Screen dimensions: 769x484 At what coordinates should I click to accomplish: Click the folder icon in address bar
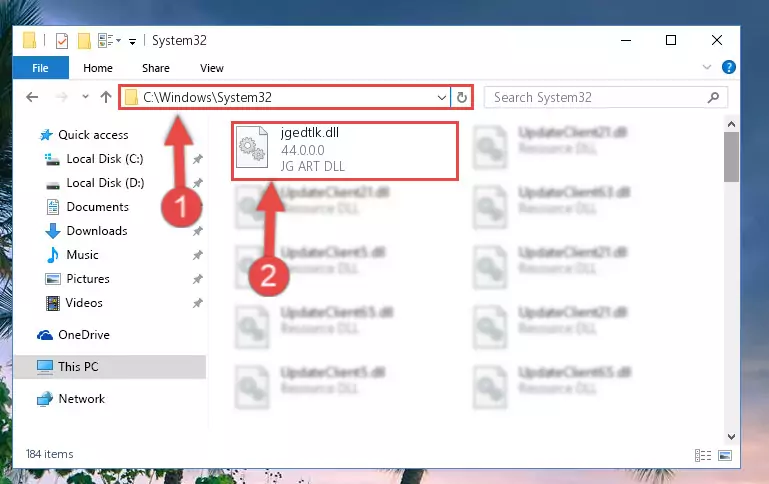[x=131, y=97]
